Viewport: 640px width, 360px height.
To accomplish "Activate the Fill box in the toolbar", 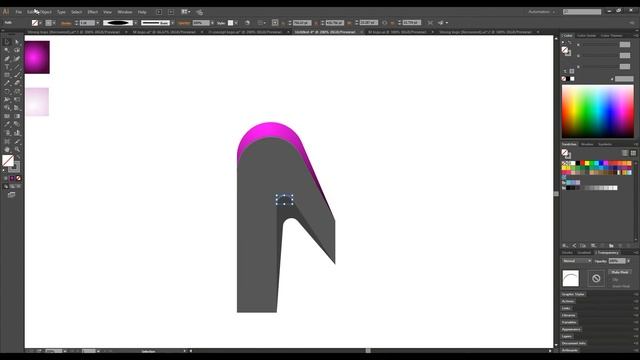I will [x=8, y=160].
